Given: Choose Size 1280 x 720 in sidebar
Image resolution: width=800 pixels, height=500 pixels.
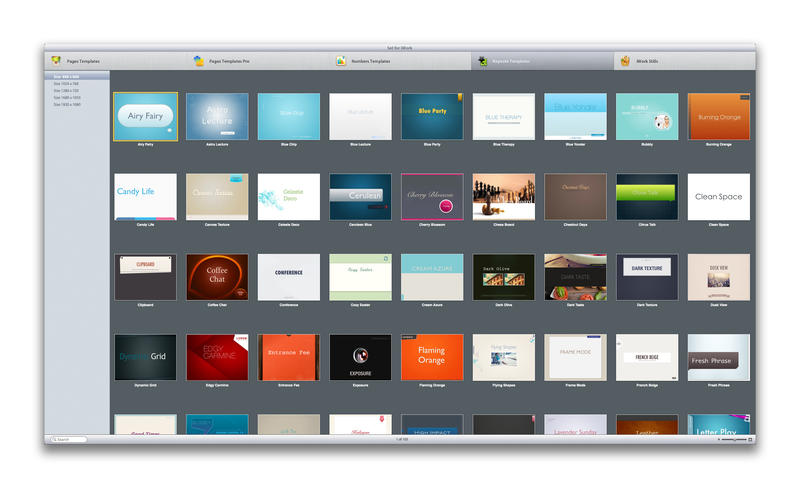Looking at the screenshot, I should 77,91.
